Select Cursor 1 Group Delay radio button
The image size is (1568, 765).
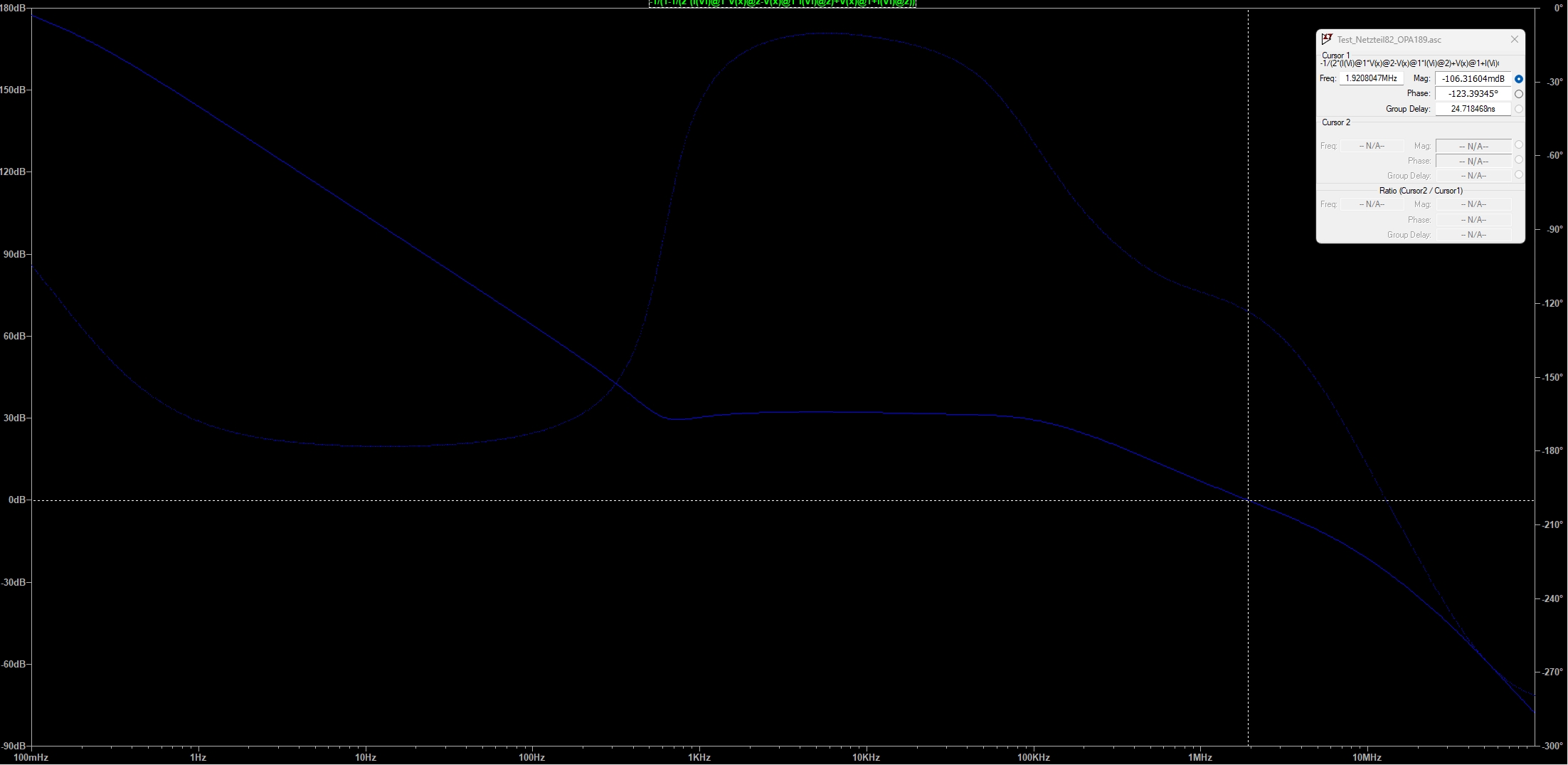point(1518,109)
